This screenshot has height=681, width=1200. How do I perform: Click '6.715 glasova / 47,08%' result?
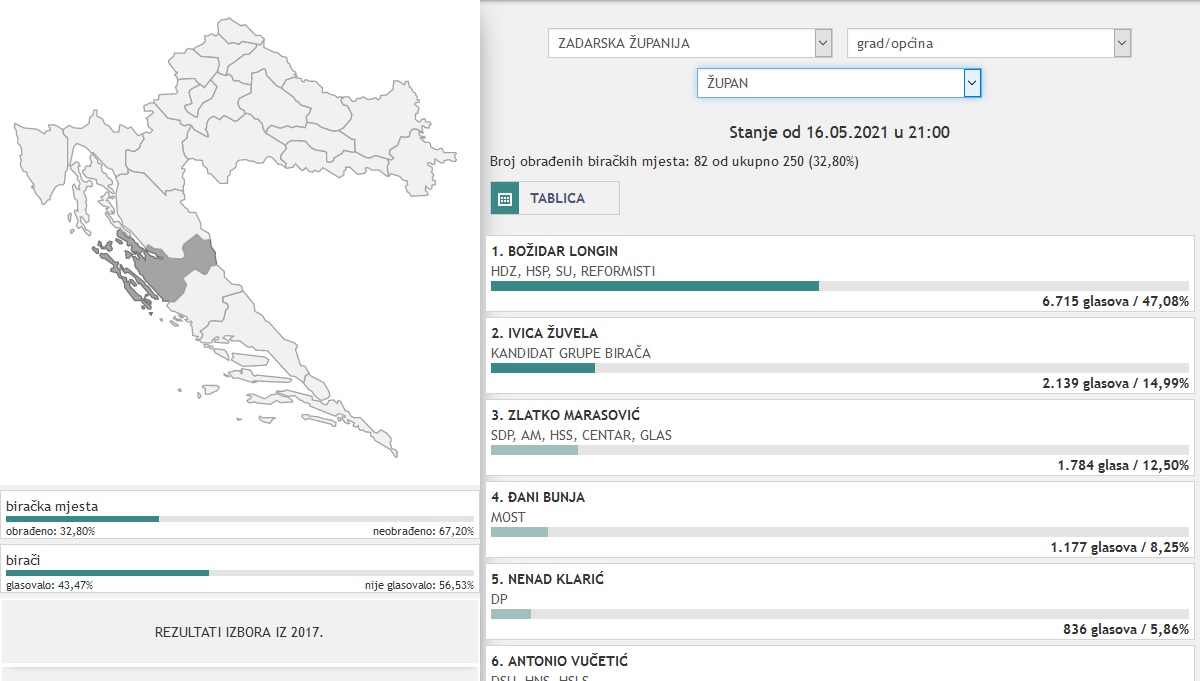(x=1115, y=301)
